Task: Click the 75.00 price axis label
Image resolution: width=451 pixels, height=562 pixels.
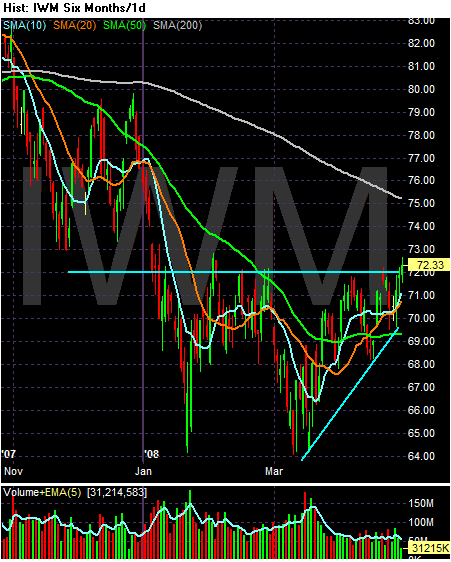Action: pos(421,203)
